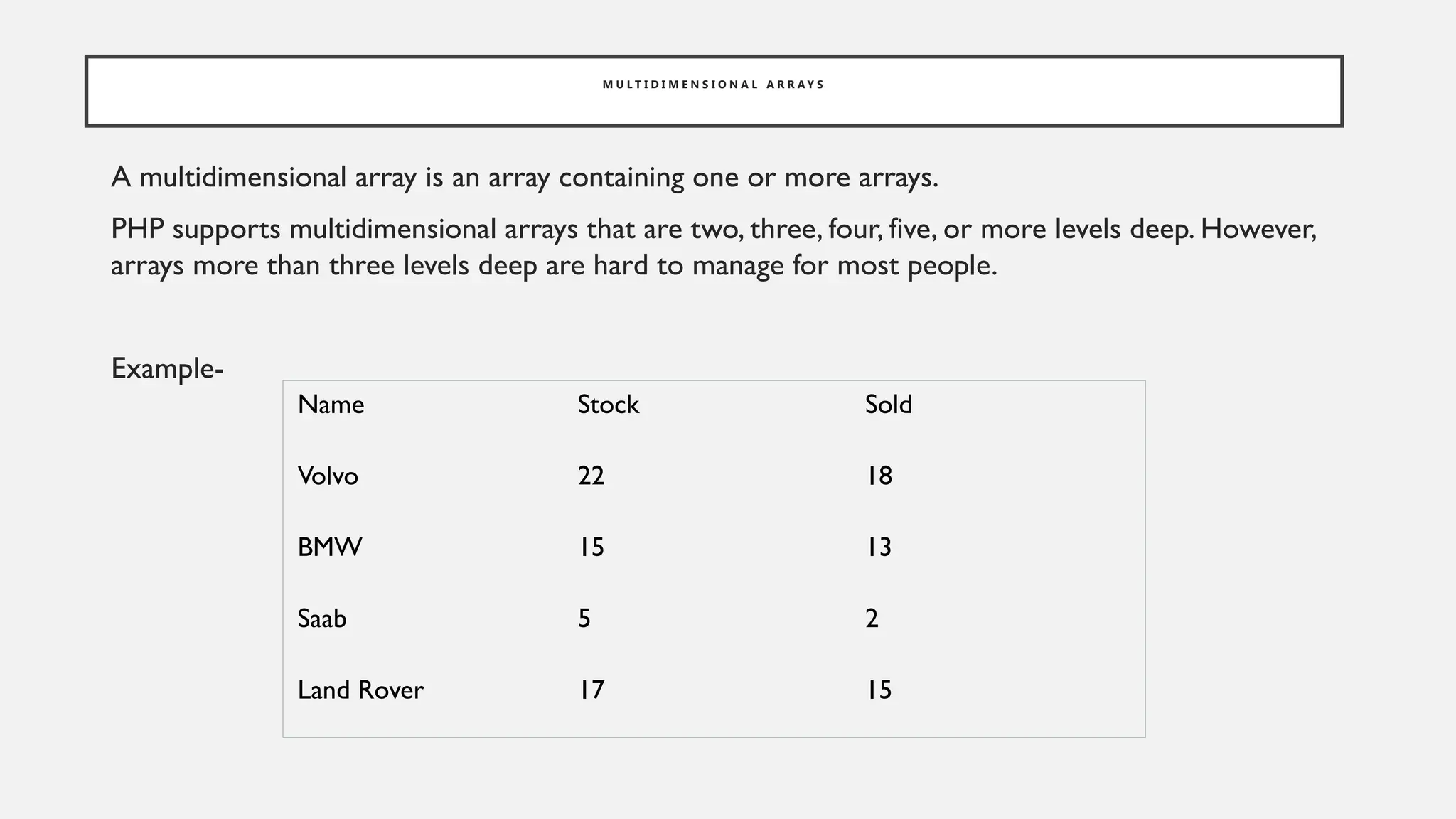Click Saab's sold value 2
This screenshot has height=819, width=1456.
pos(872,619)
